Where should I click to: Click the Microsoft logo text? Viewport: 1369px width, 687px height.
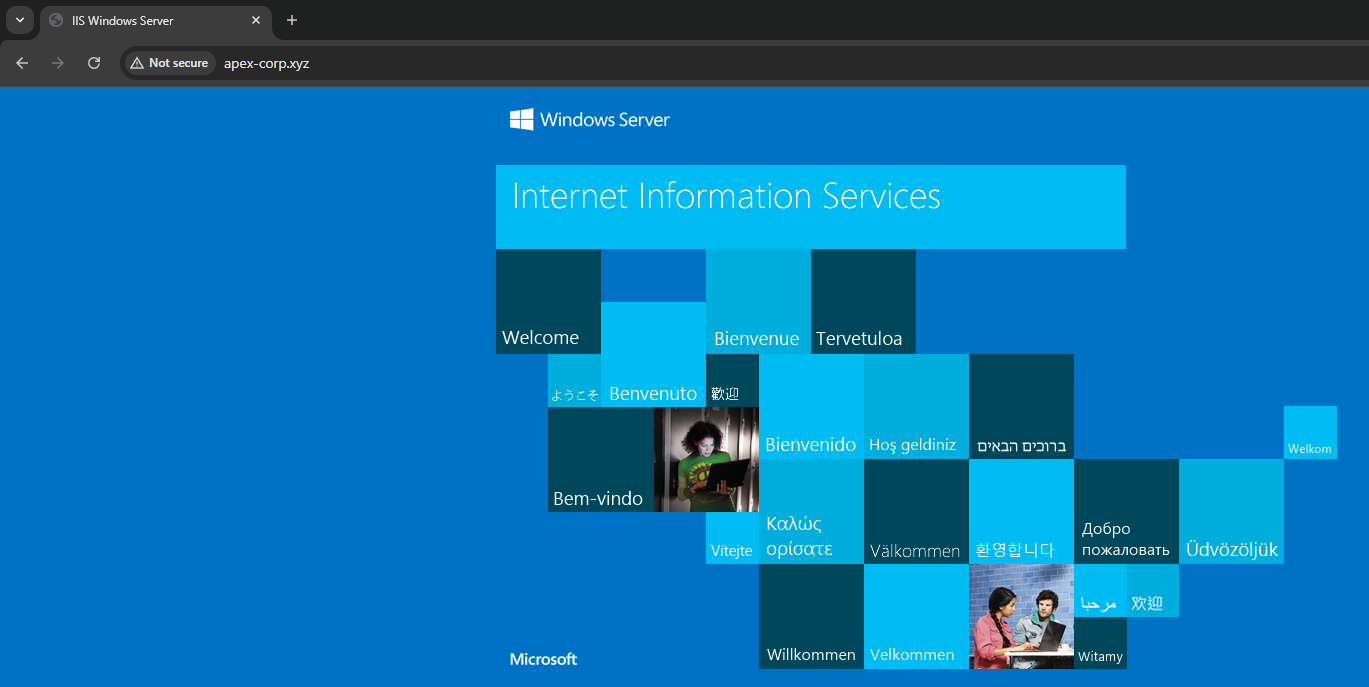[x=543, y=659]
